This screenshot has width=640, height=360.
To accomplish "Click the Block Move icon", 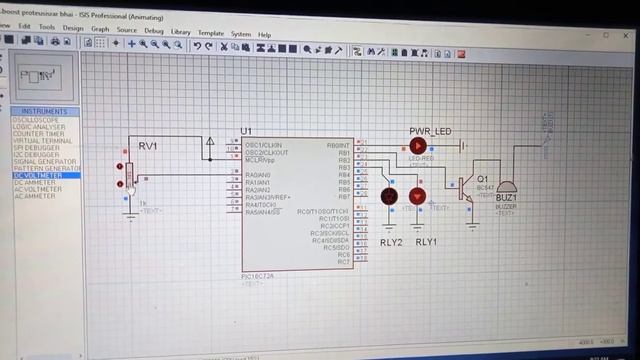I will (x=271, y=48).
